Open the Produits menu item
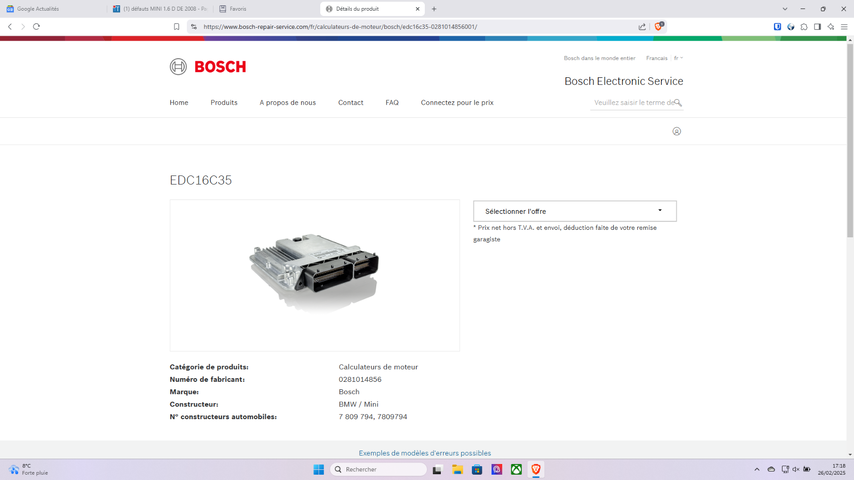This screenshot has height=480, width=854. click(224, 102)
